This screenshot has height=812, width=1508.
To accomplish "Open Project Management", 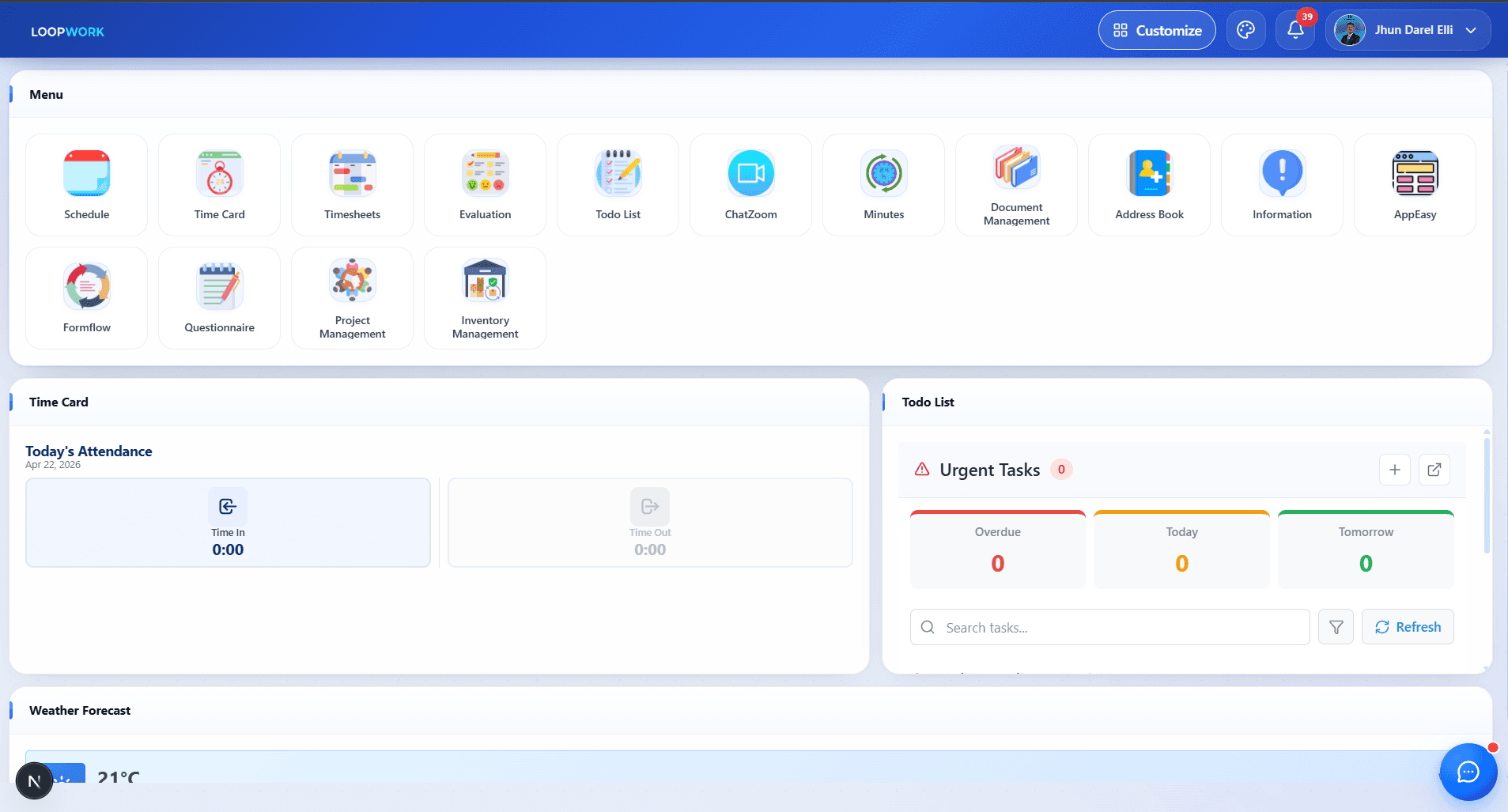I will (x=352, y=298).
